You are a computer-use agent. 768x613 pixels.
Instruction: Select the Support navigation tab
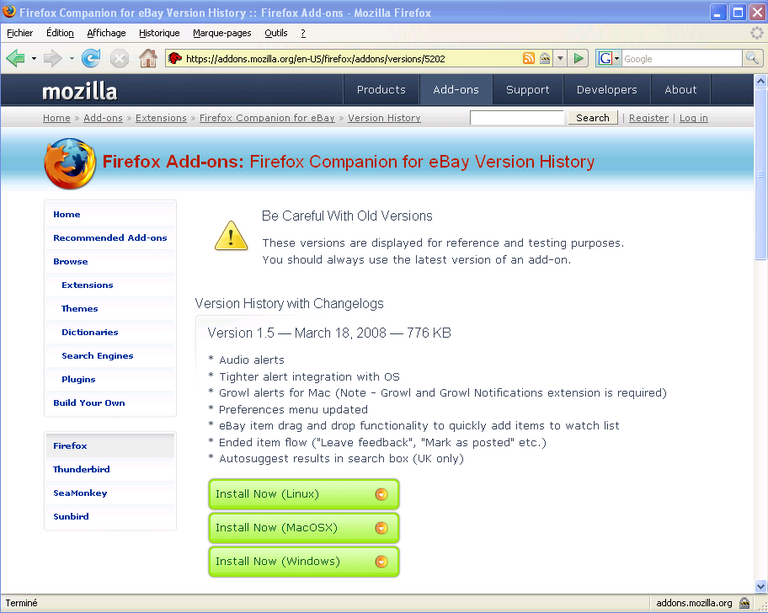pyautogui.click(x=528, y=90)
